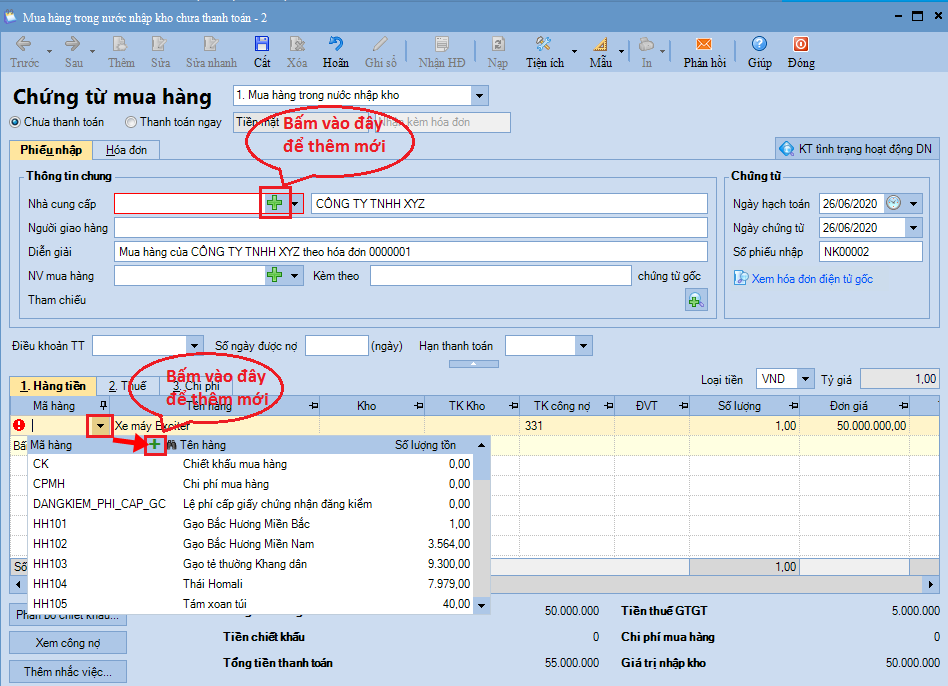
Task: Click the Sửa nhanh quick edit icon
Action: point(211,51)
